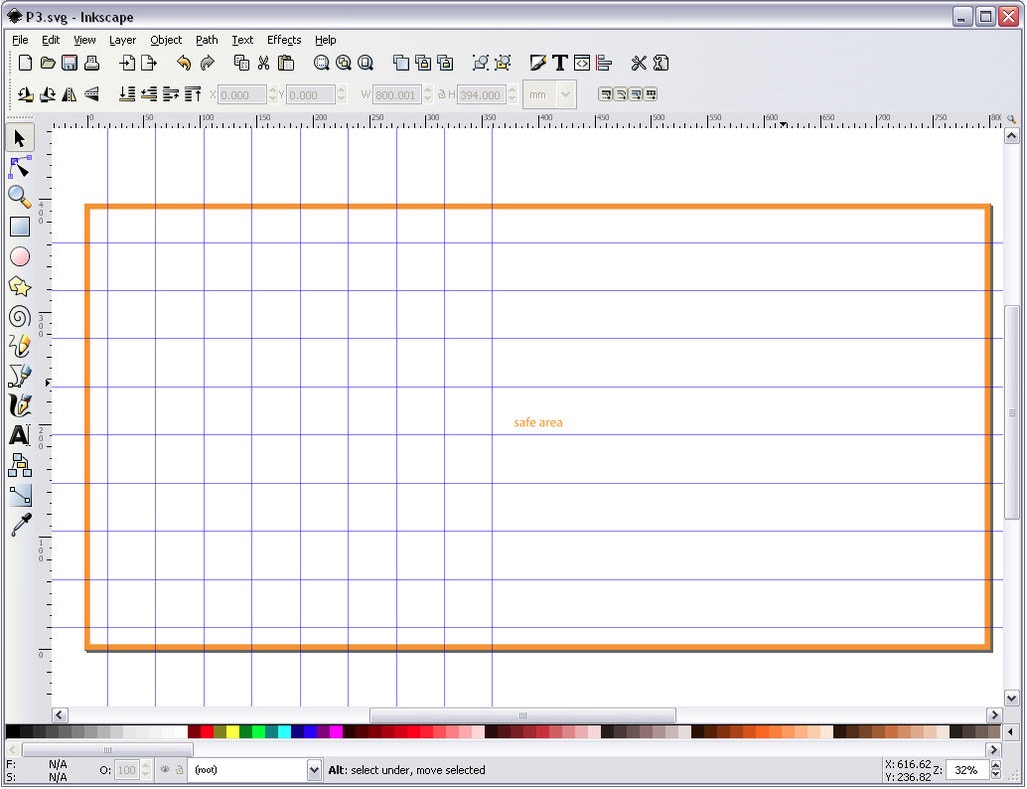Image resolution: width=1027 pixels, height=789 pixels.
Task: Increase the zoom percentage stepper
Action: (x=996, y=765)
